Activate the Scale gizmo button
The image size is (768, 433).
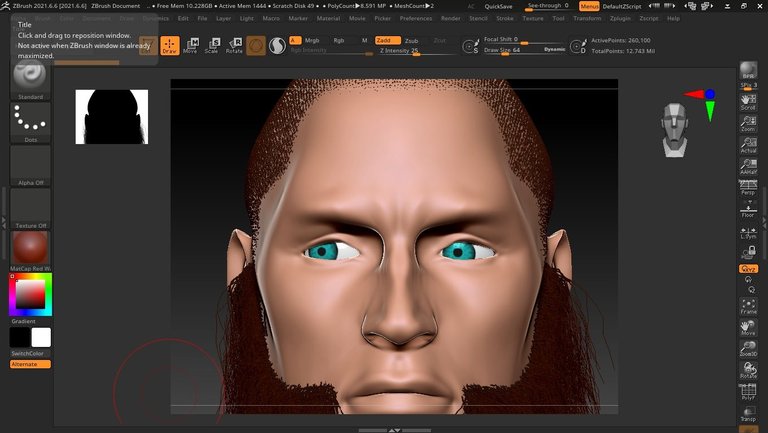coord(212,46)
